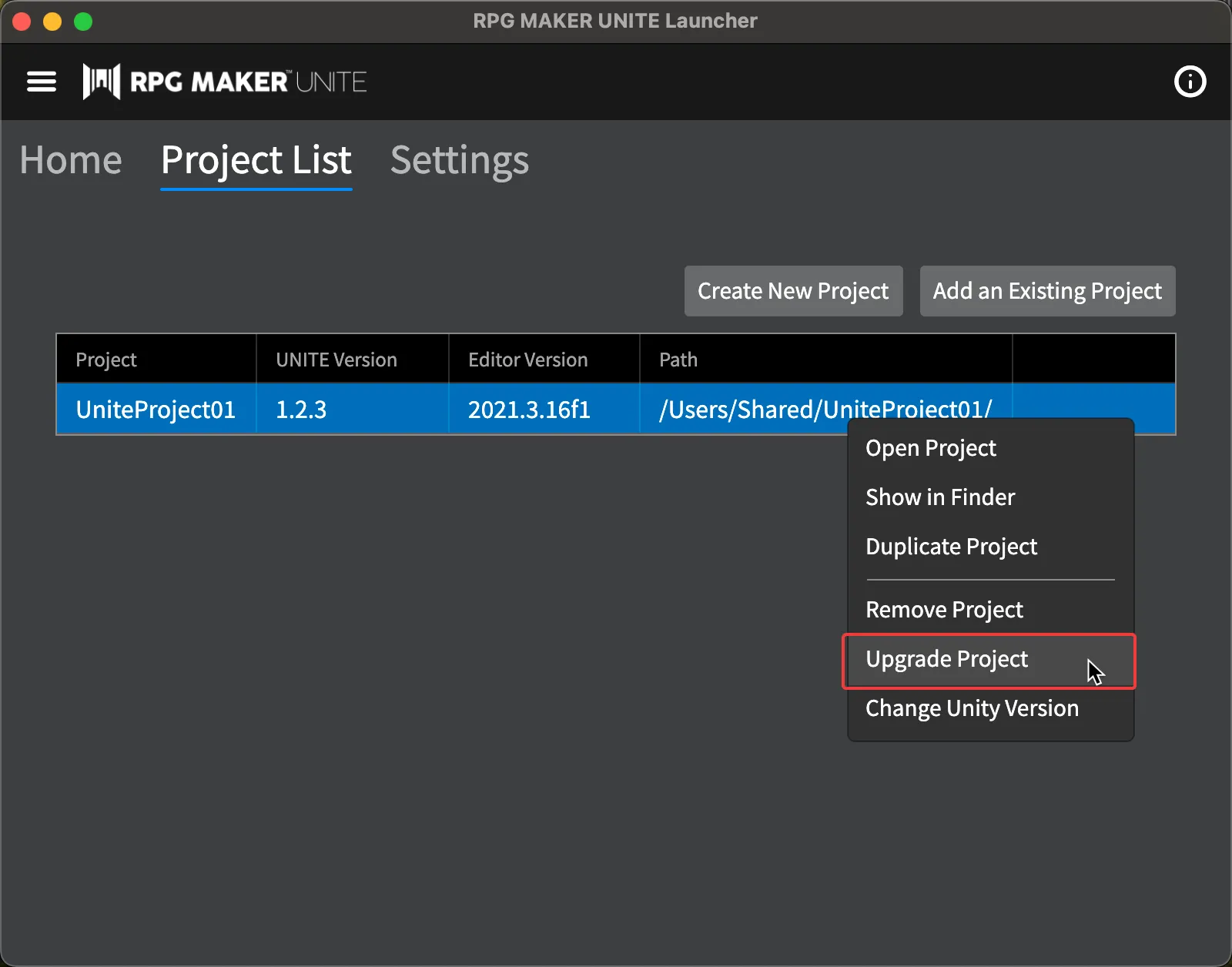Click the Editor Version column header
The height and width of the screenshot is (967, 1232).
click(527, 360)
